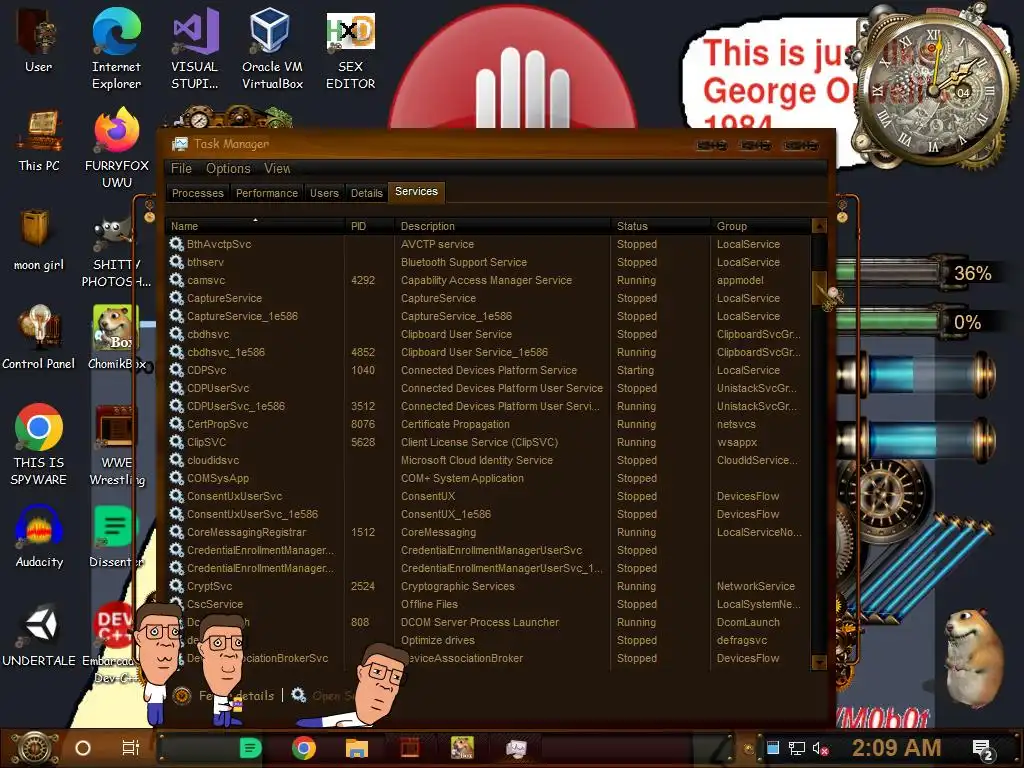Image resolution: width=1024 pixels, height=768 pixels.
Task: Select the bthserv service row
Action: pyautogui.click(x=488, y=262)
